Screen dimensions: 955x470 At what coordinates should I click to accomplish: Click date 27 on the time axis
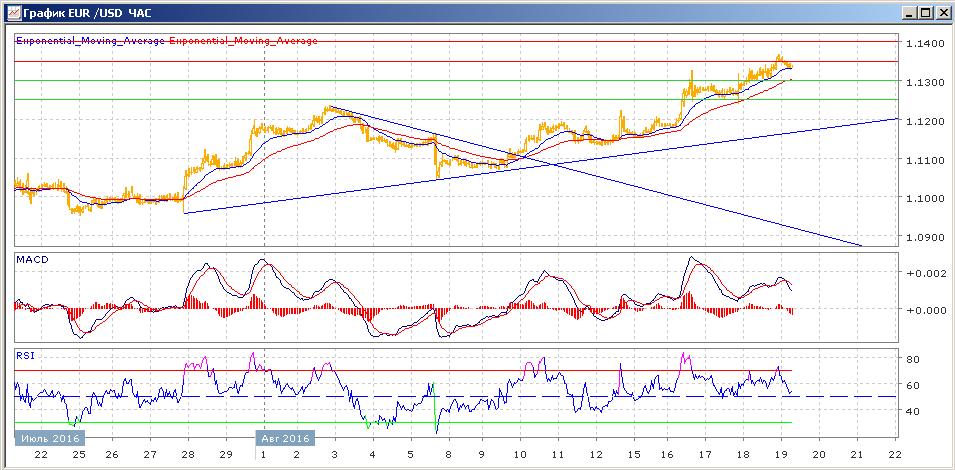(x=150, y=454)
